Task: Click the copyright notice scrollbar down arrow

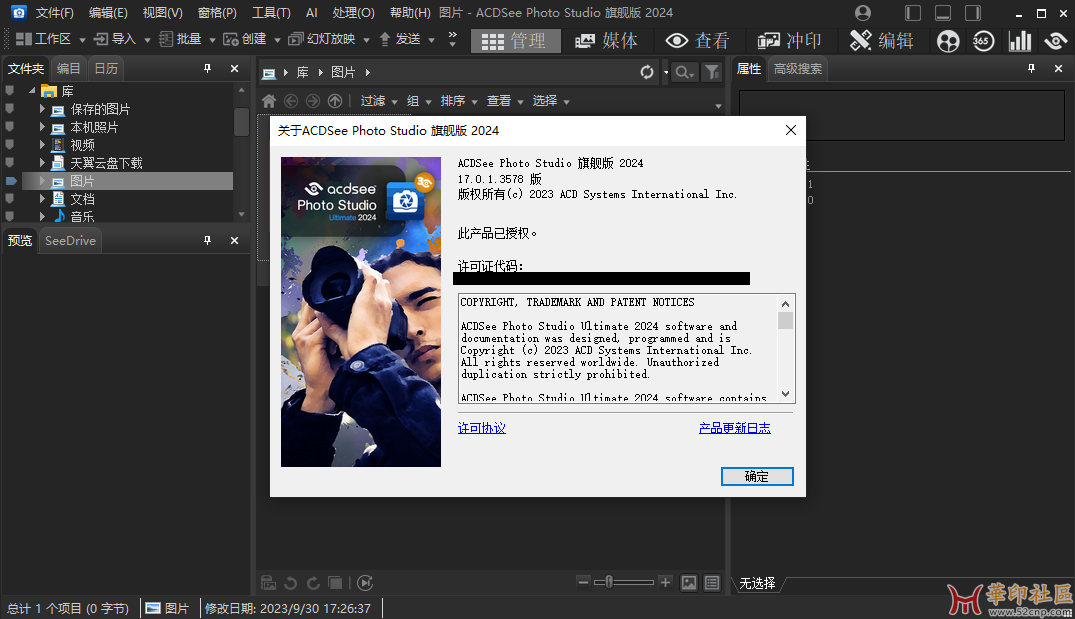Action: point(786,394)
